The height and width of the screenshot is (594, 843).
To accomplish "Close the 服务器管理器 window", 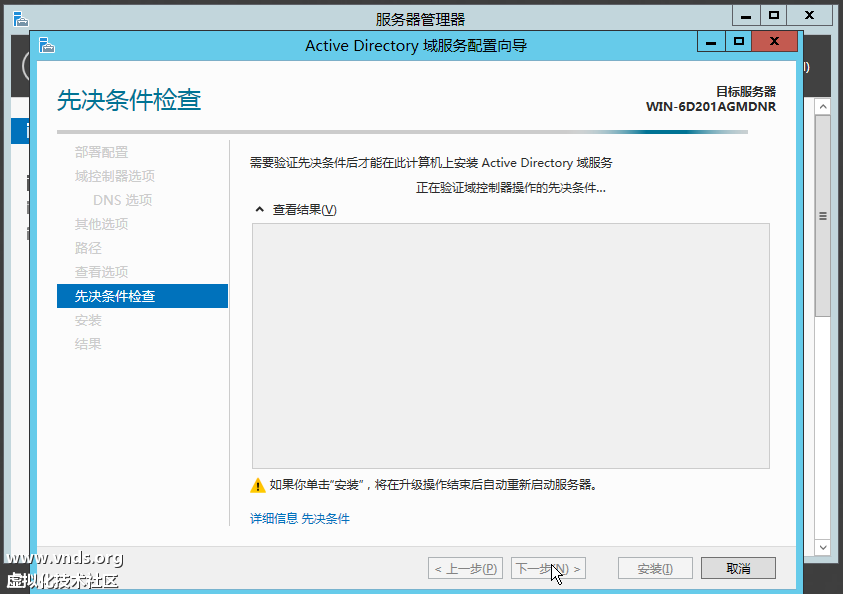I will click(x=809, y=16).
